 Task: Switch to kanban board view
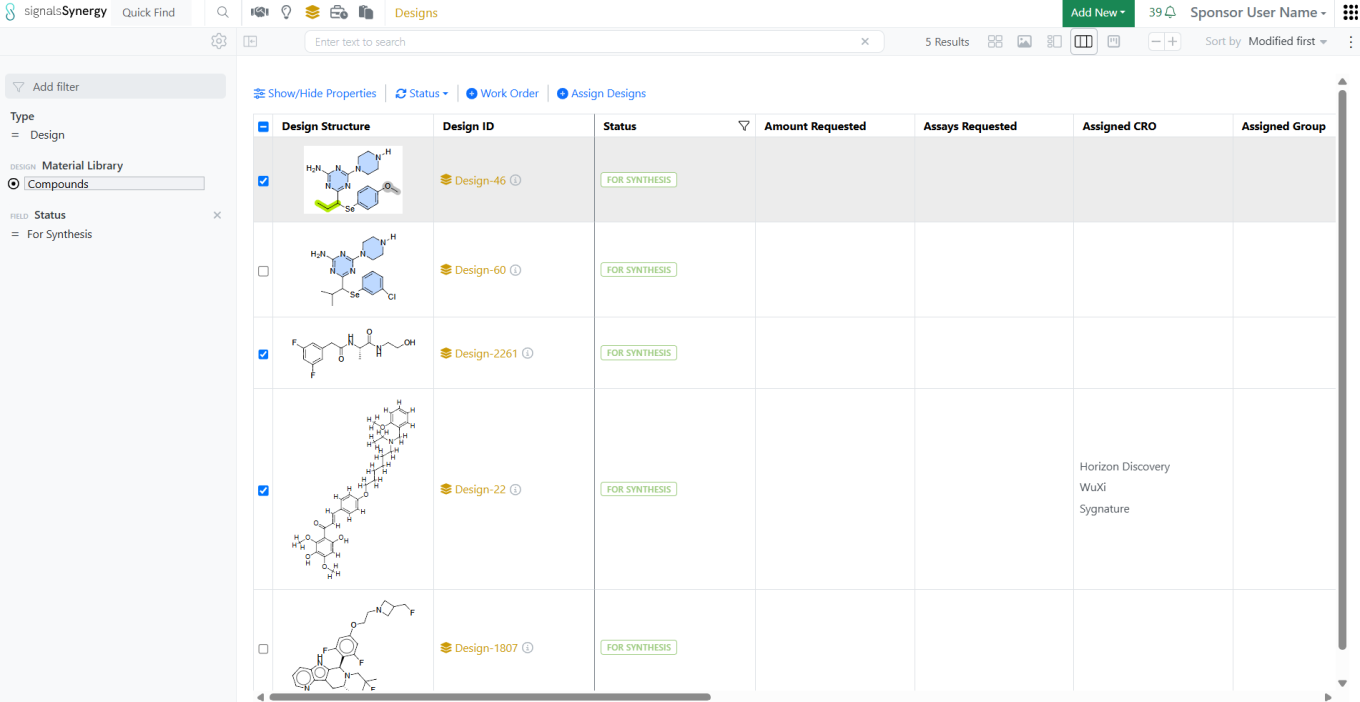pos(1113,42)
